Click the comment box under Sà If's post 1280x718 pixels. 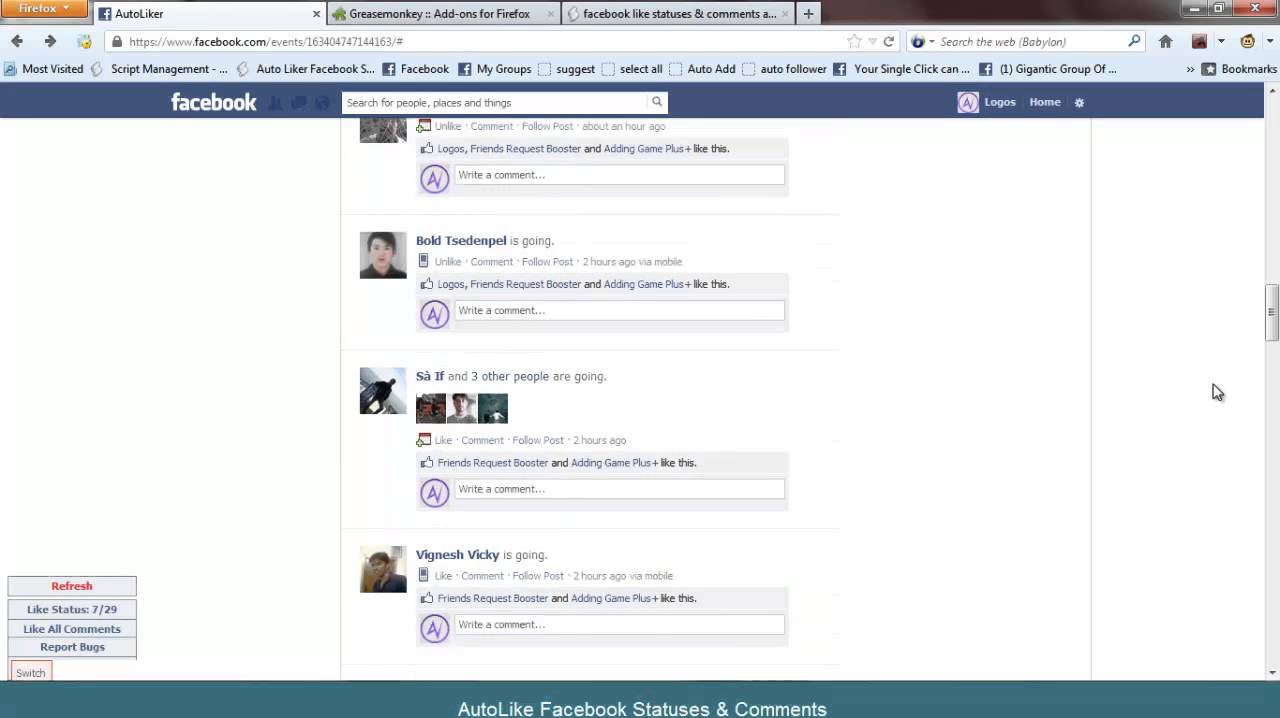point(619,489)
